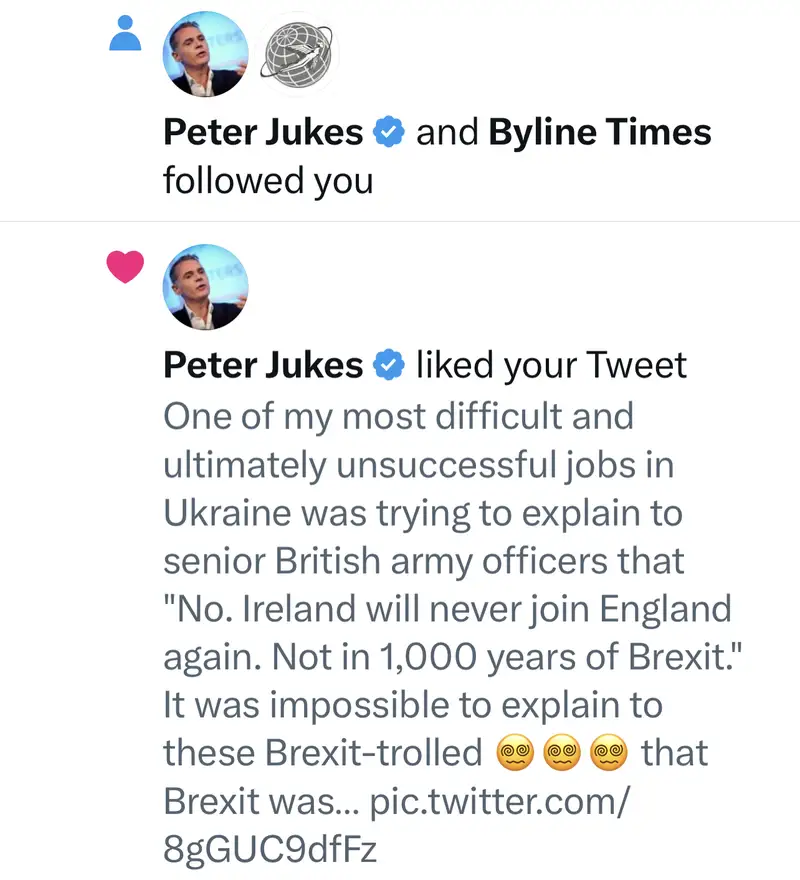The height and width of the screenshot is (880, 800).
Task: Click the first dizzy-eyes emoji
Action: click(x=515, y=754)
